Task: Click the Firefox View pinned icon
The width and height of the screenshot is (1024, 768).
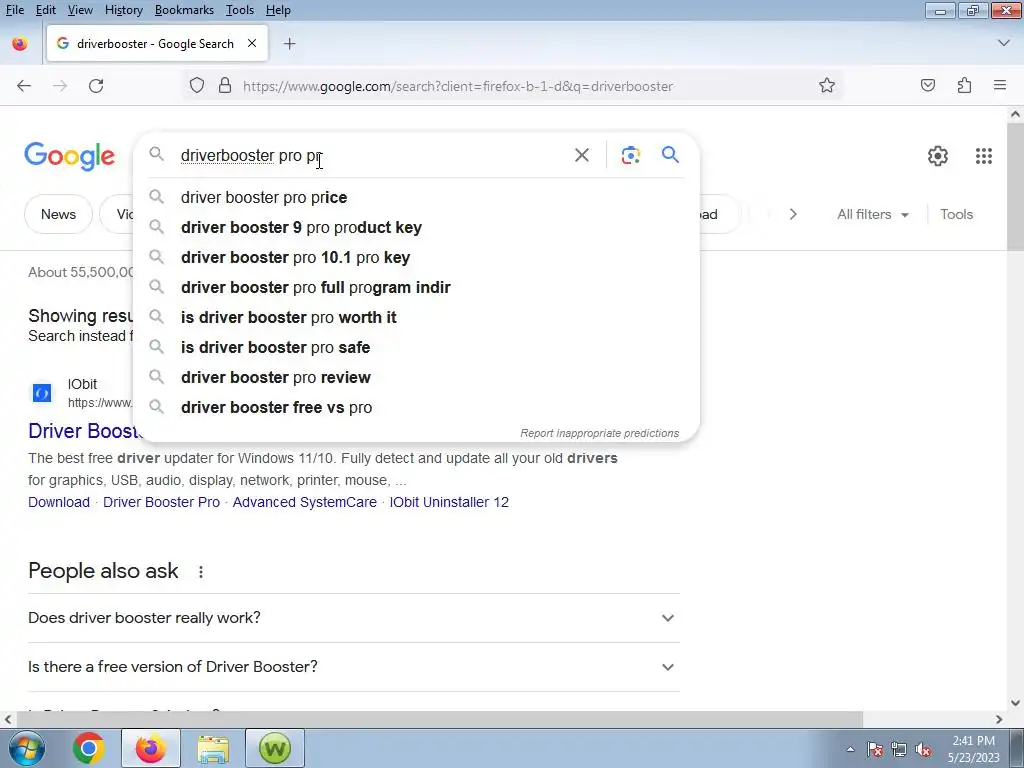Action: (20, 44)
